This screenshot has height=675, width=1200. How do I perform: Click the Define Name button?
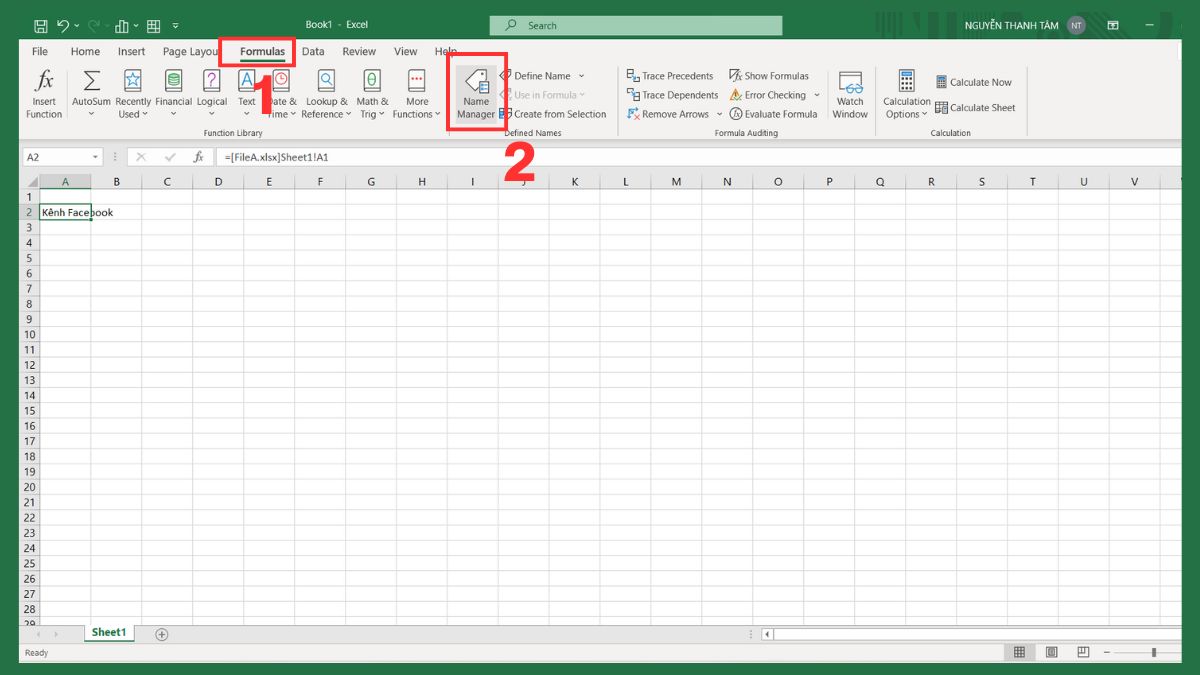pyautogui.click(x=536, y=76)
